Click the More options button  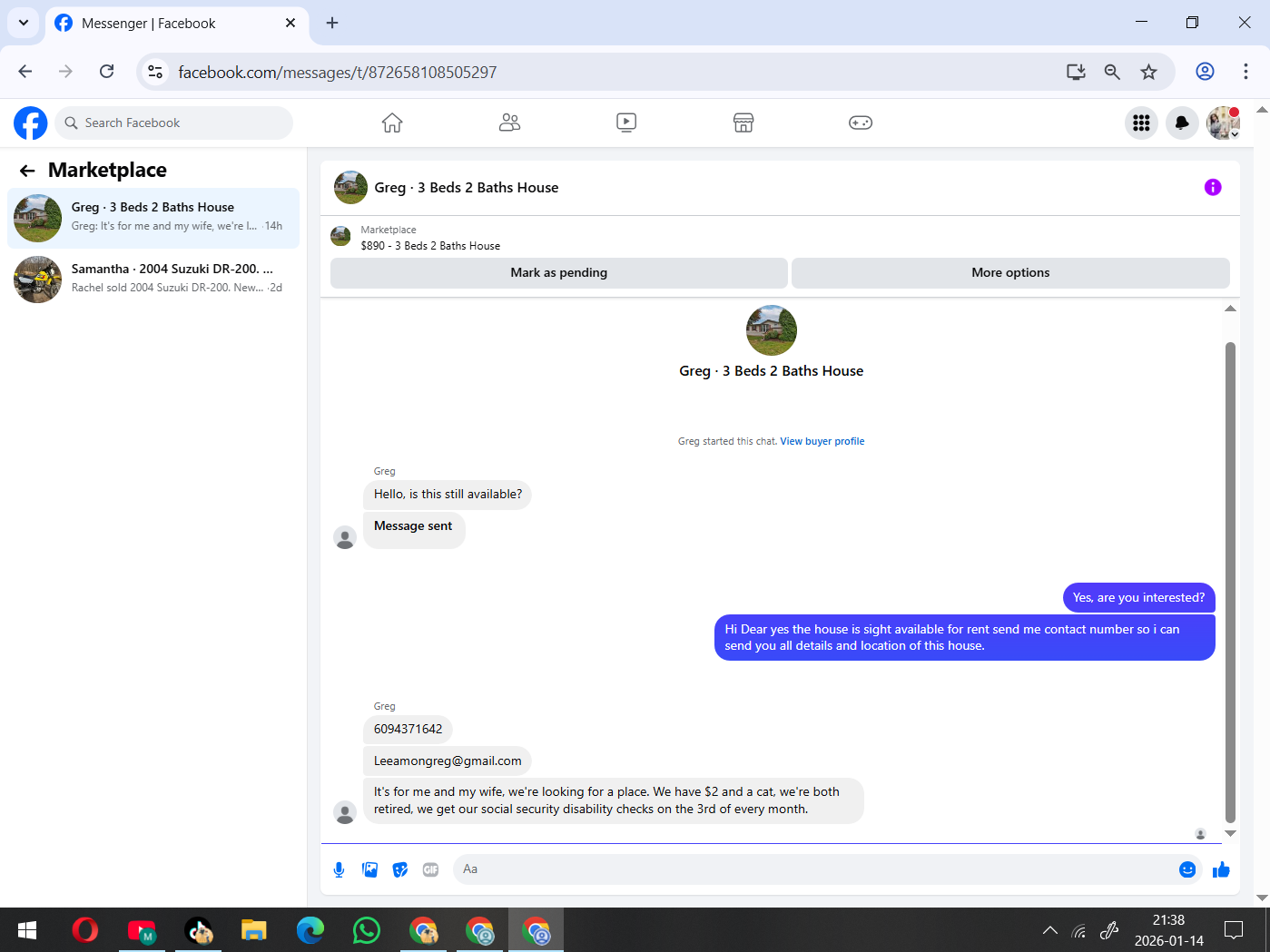tap(1010, 272)
